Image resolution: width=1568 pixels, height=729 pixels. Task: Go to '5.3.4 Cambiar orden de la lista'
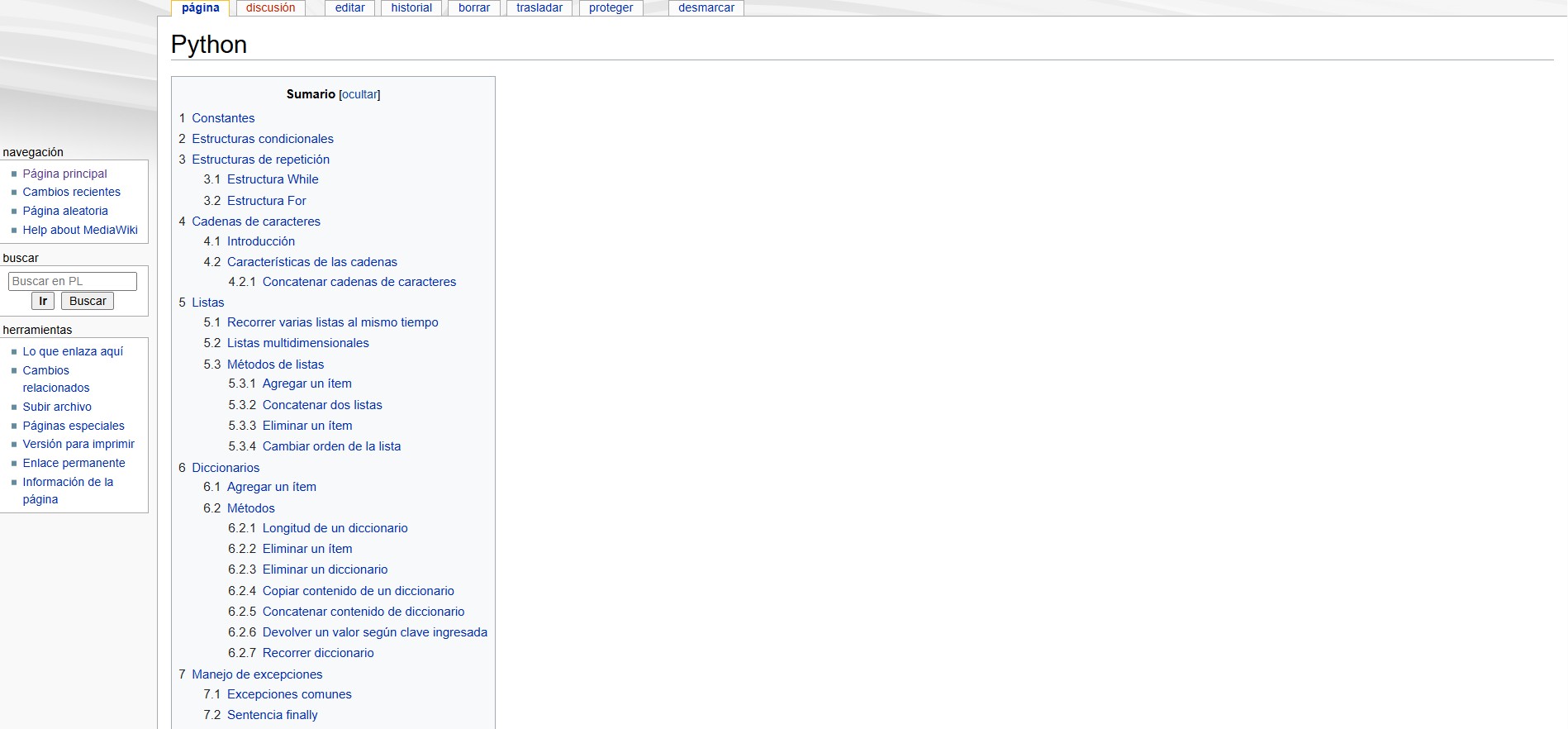click(x=315, y=446)
